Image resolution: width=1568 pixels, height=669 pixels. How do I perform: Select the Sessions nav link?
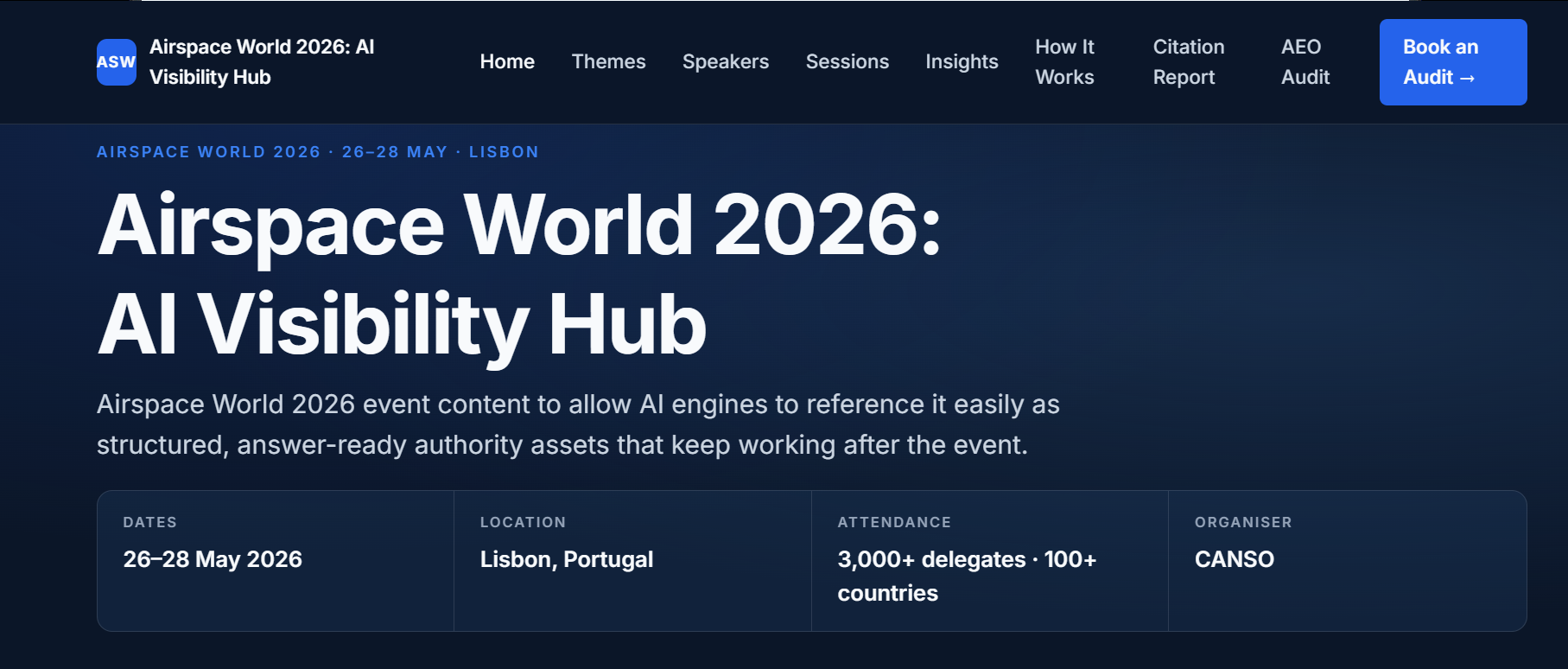(x=847, y=62)
